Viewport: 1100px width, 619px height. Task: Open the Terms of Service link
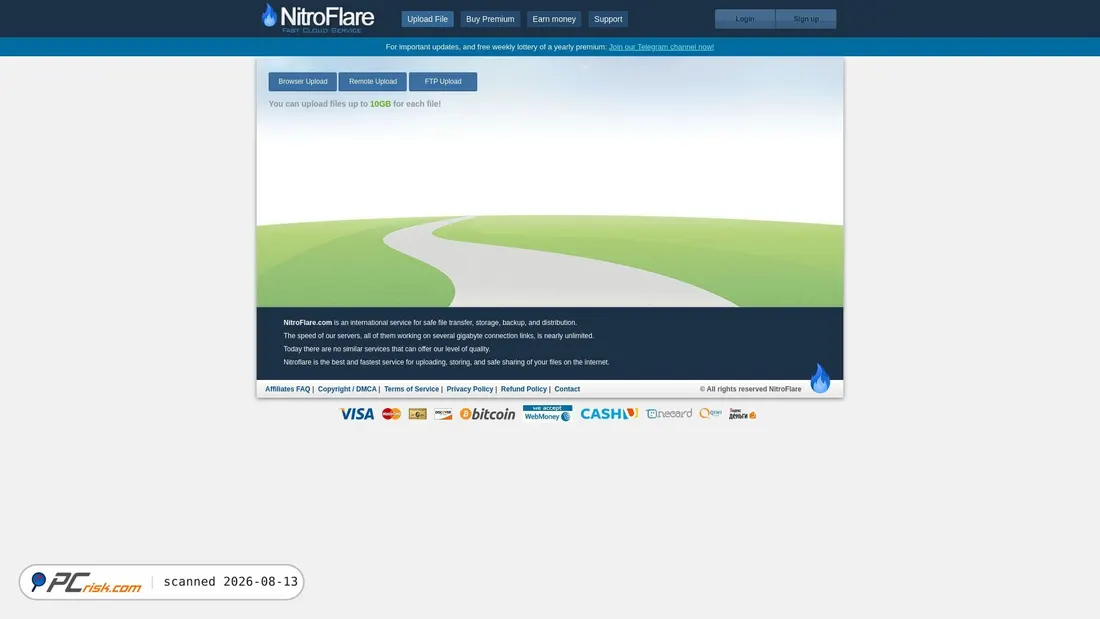pos(411,389)
